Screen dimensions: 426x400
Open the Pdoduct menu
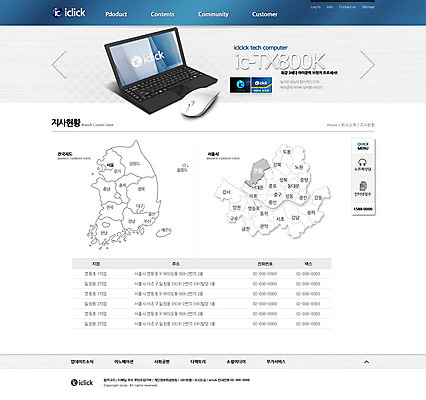[116, 14]
